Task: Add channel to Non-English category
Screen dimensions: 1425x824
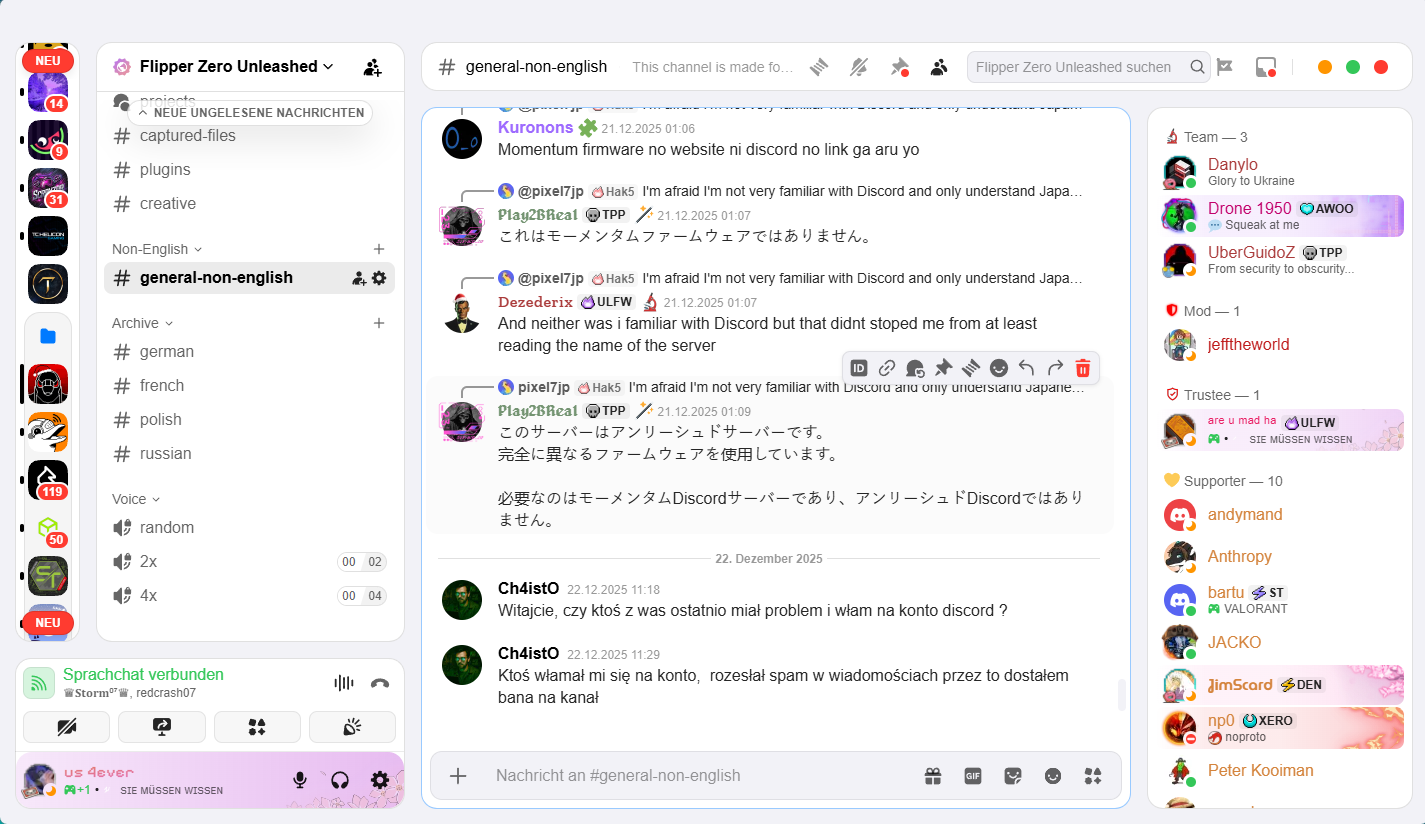Action: (379, 249)
